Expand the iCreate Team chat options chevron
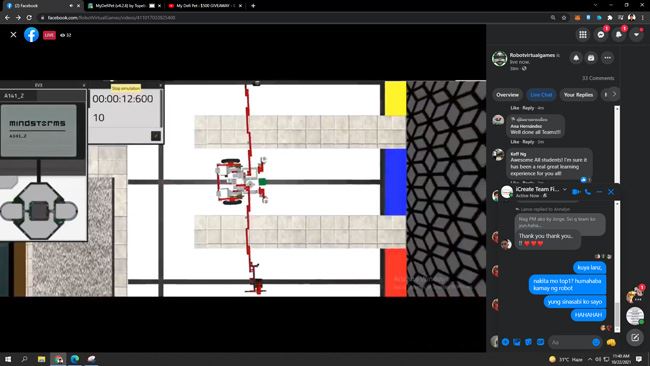This screenshot has width=650, height=366. [x=564, y=189]
